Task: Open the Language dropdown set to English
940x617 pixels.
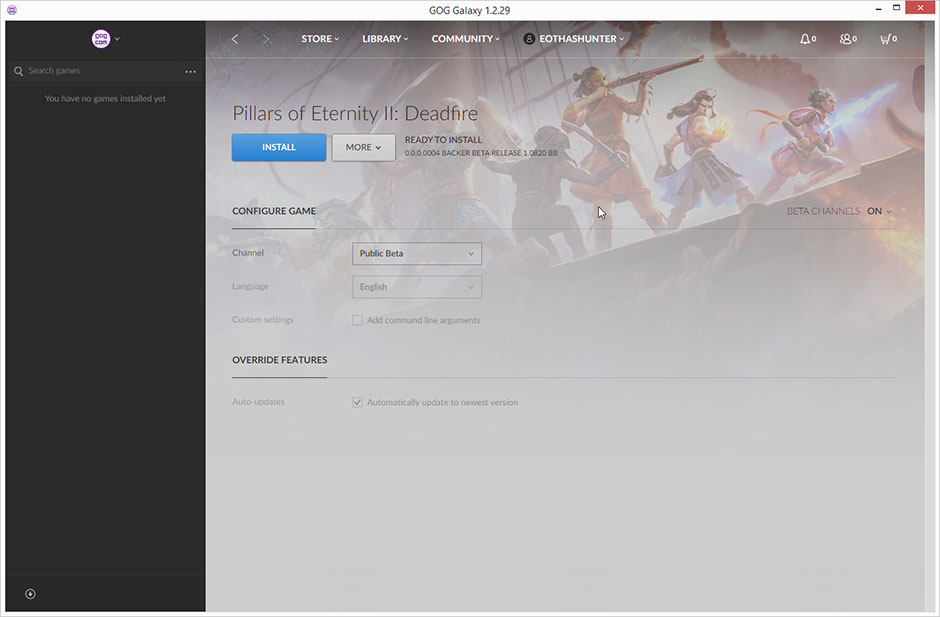Action: (417, 287)
